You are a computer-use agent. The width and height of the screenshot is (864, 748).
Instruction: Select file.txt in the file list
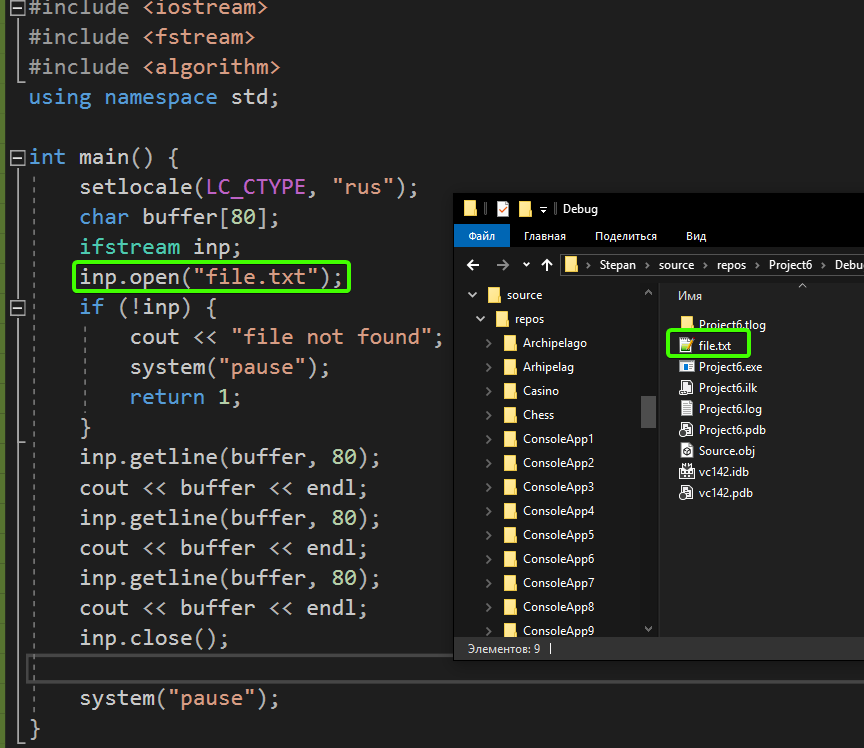[714, 346]
